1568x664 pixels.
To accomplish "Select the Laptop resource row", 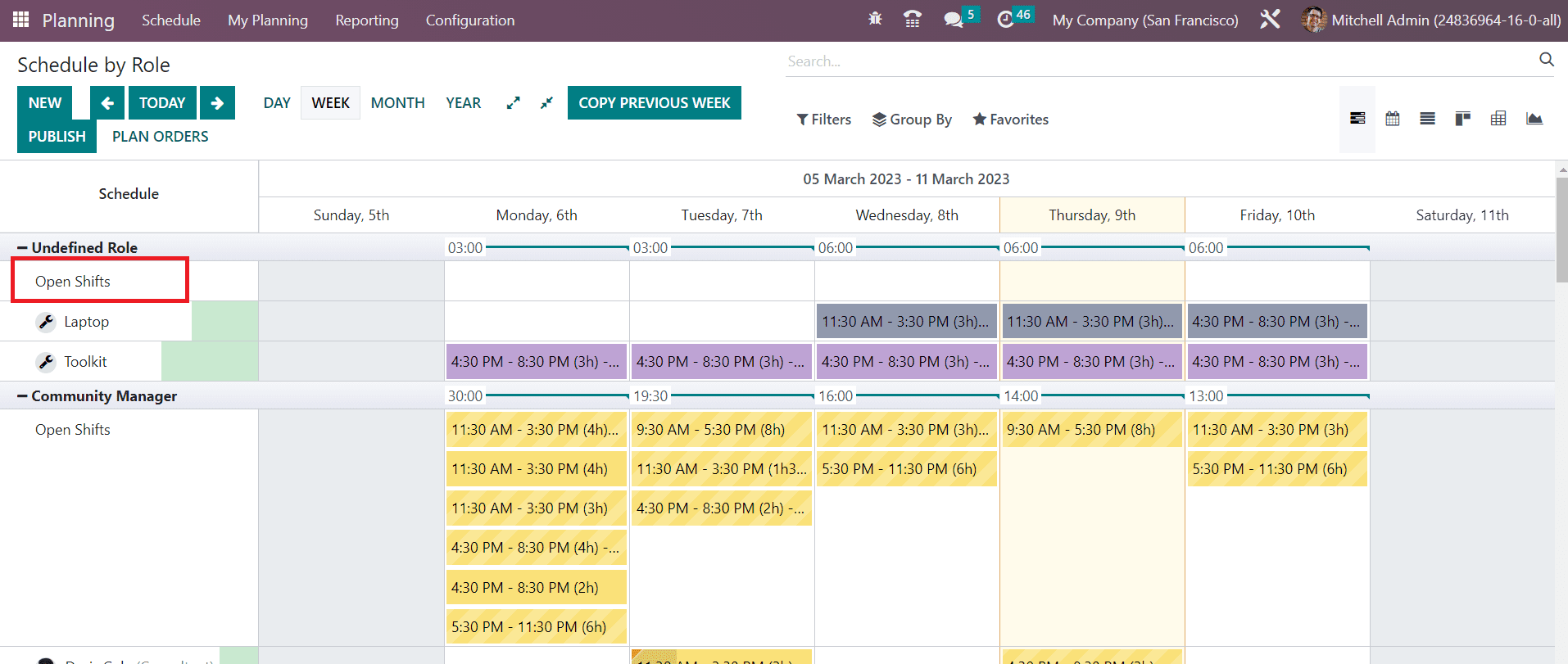I will (86, 322).
